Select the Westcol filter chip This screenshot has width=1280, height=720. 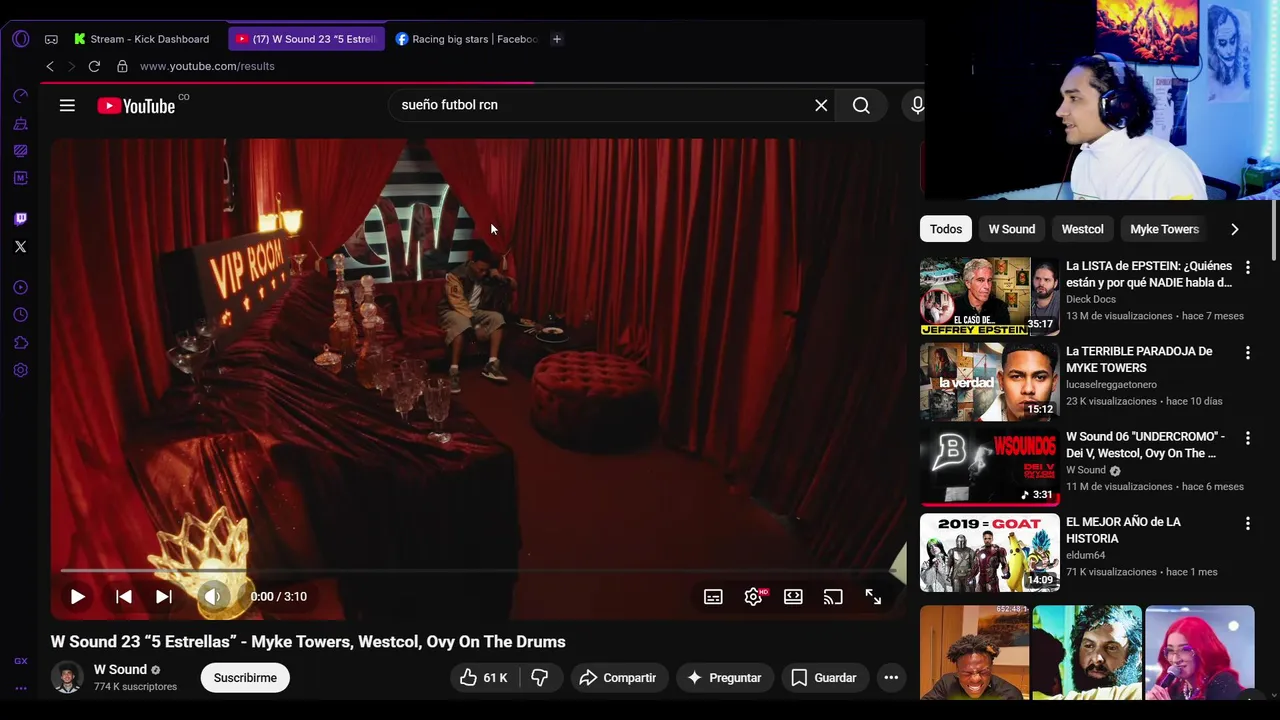(x=1082, y=229)
